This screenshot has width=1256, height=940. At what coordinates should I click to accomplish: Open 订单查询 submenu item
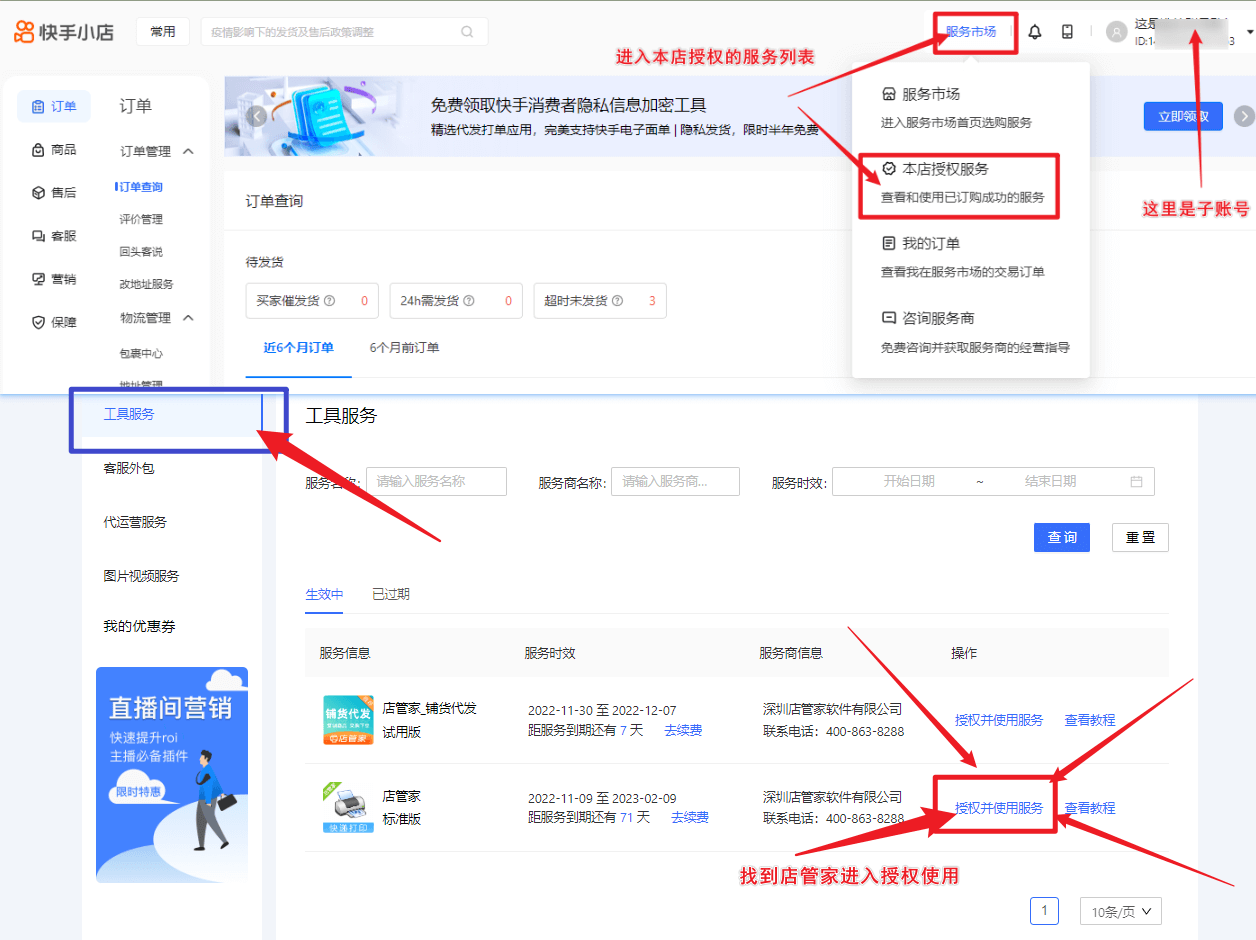coord(140,187)
